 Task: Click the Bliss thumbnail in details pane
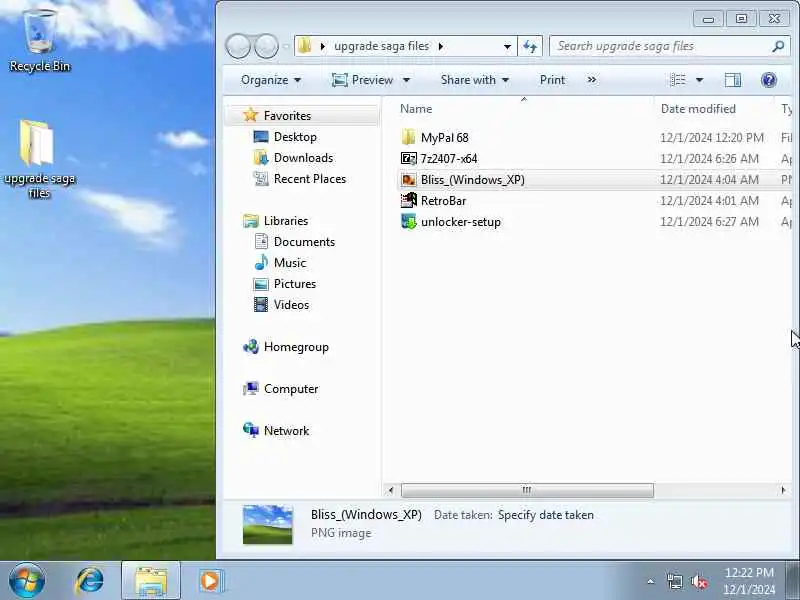(268, 524)
